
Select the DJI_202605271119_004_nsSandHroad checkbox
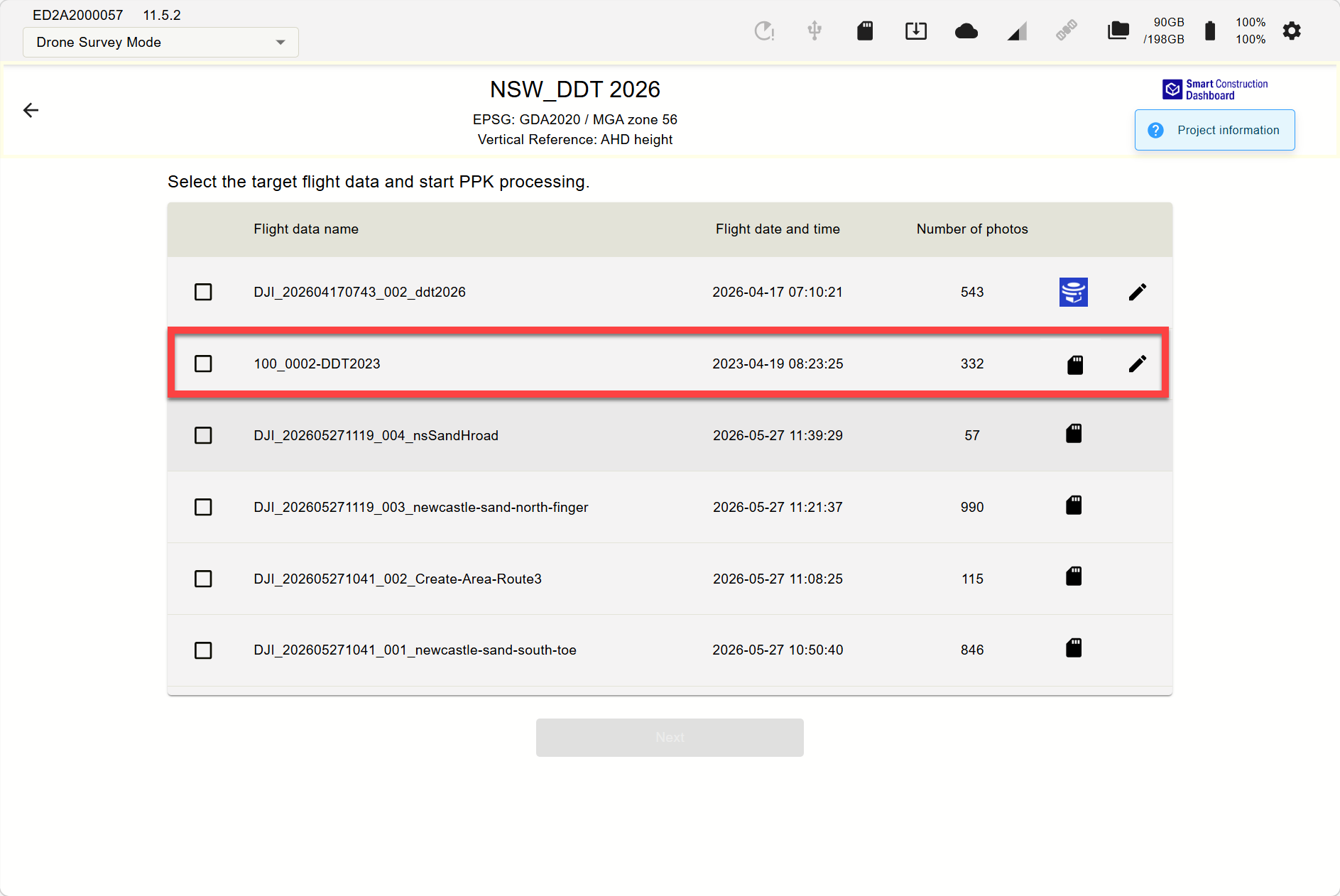[203, 435]
